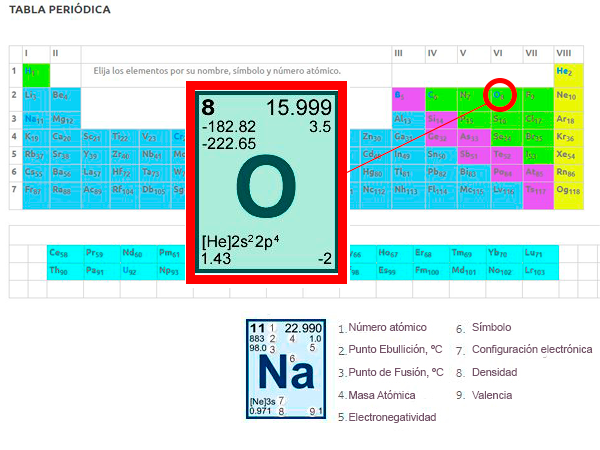Click Strontium Sr38 element
Screen dimensions: 600x450
point(65,156)
